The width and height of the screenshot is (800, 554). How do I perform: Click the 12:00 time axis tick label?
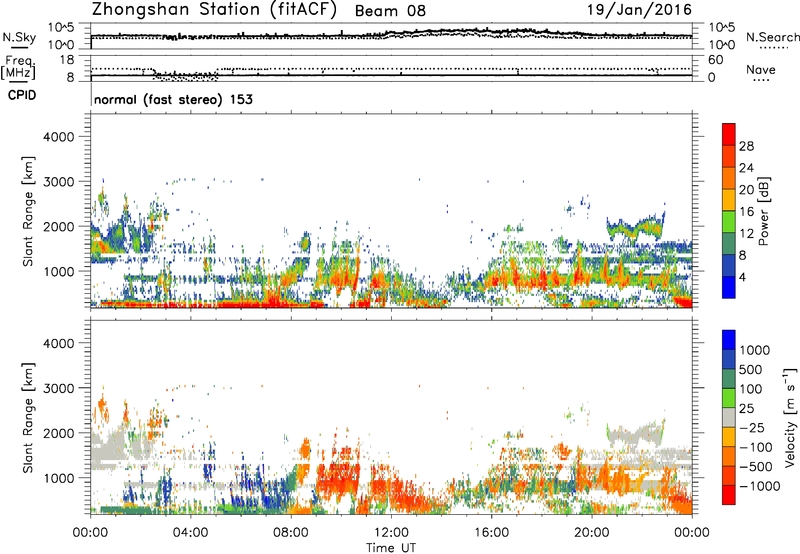coord(391,533)
